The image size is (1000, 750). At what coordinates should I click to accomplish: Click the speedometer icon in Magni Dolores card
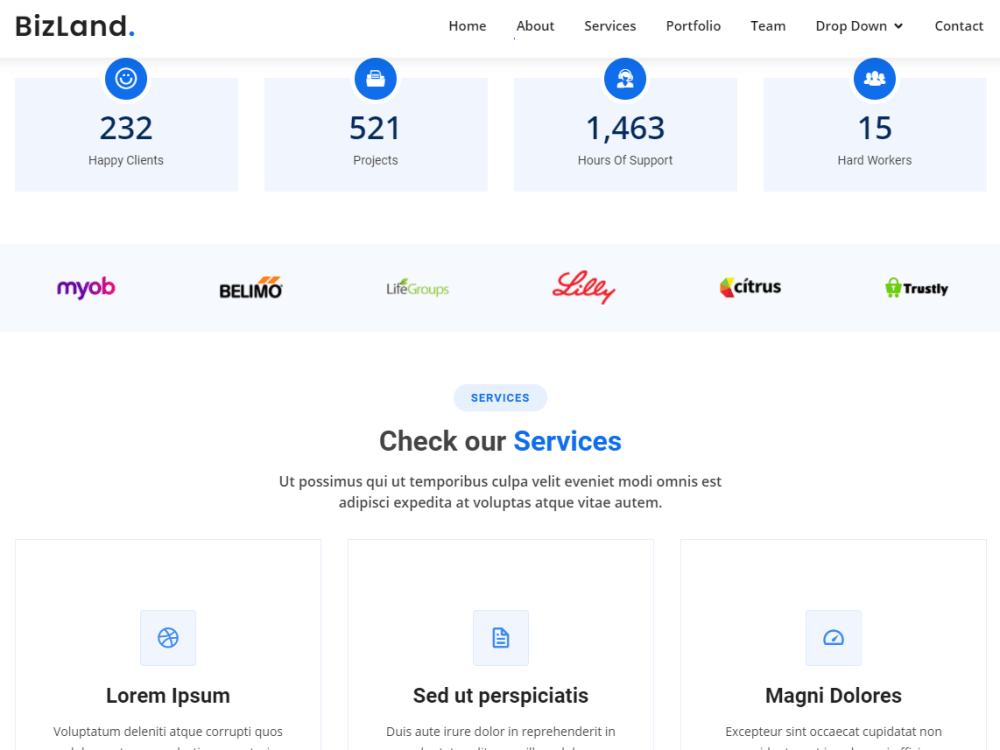834,638
